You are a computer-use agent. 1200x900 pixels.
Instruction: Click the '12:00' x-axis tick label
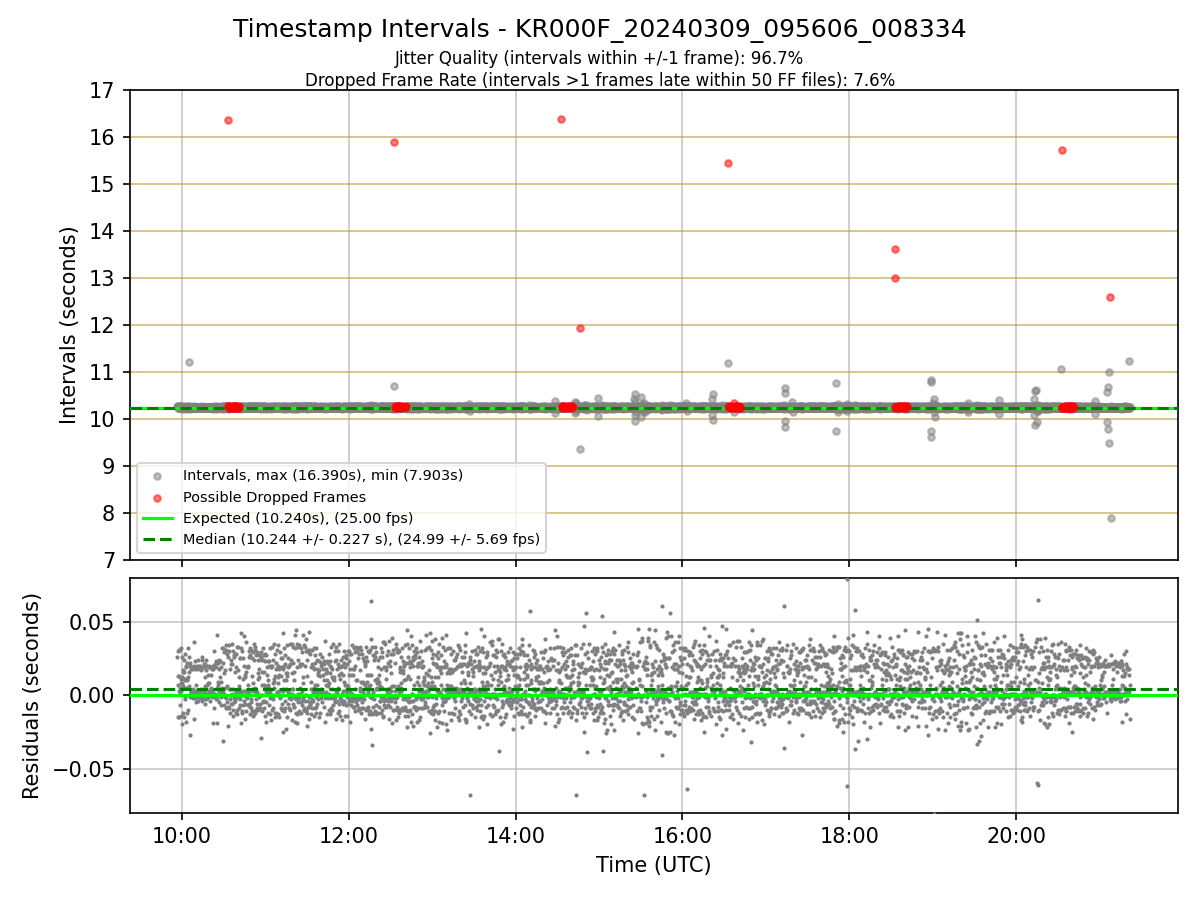click(348, 837)
